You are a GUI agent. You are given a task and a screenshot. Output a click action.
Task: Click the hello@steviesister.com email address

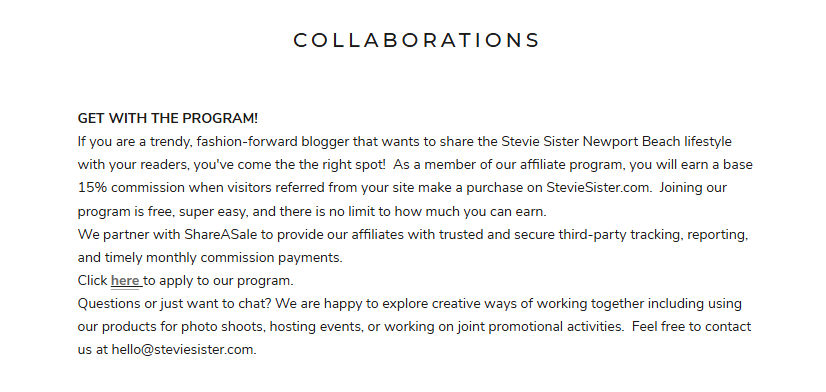point(183,350)
